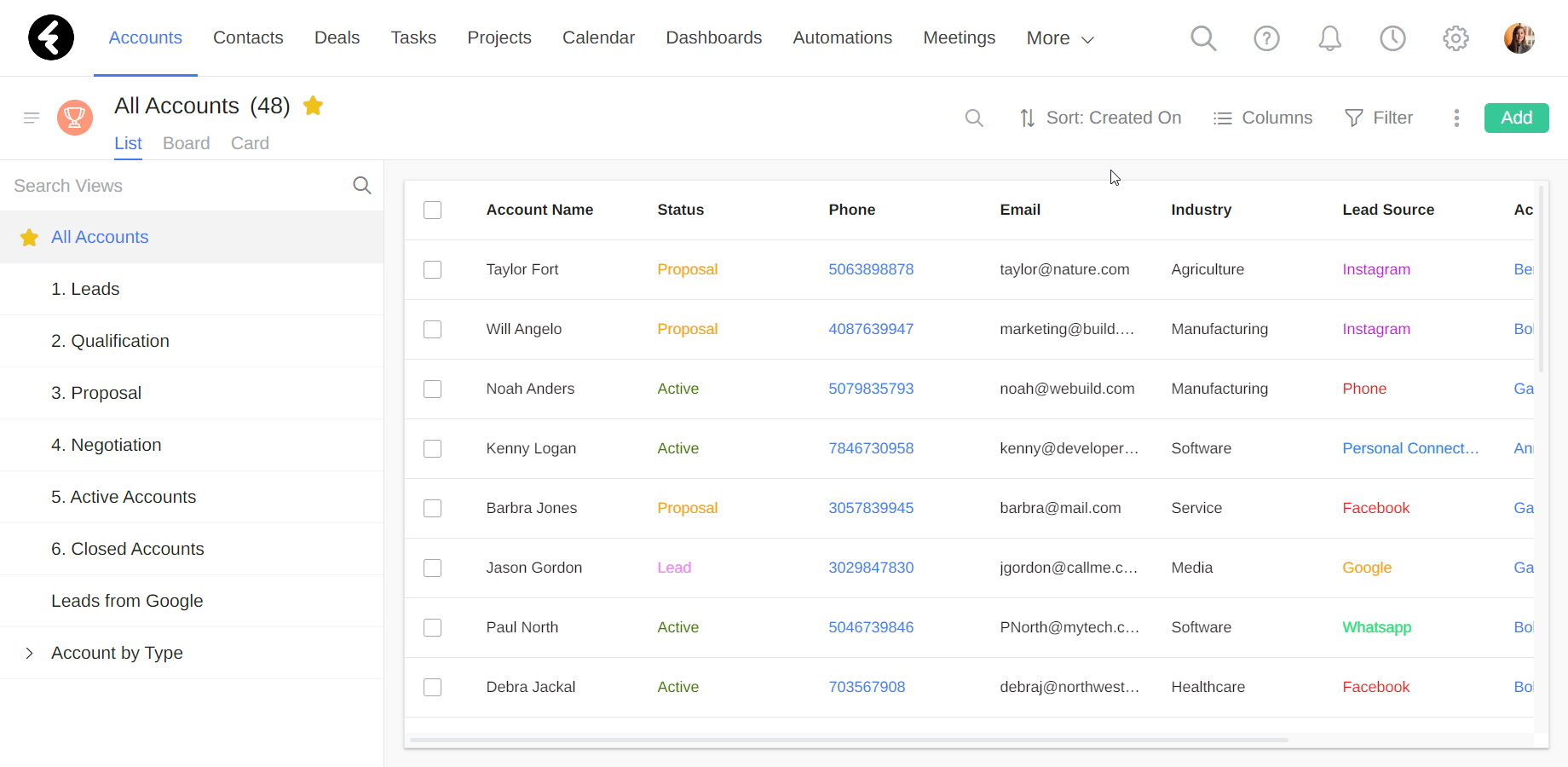Select 6. Closed Accounts view
This screenshot has height=767, width=1568.
pyautogui.click(x=192, y=549)
